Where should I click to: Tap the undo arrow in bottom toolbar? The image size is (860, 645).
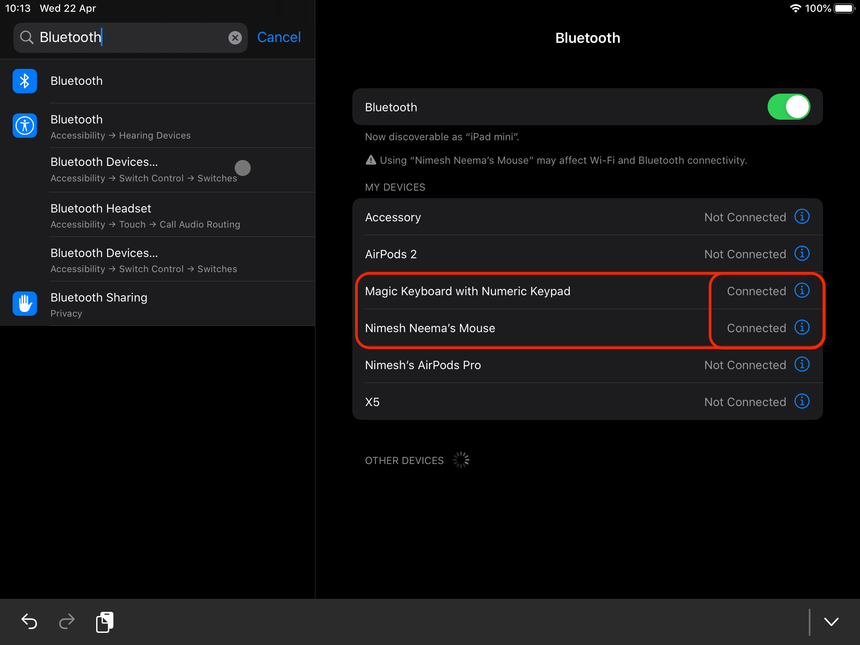coord(29,622)
